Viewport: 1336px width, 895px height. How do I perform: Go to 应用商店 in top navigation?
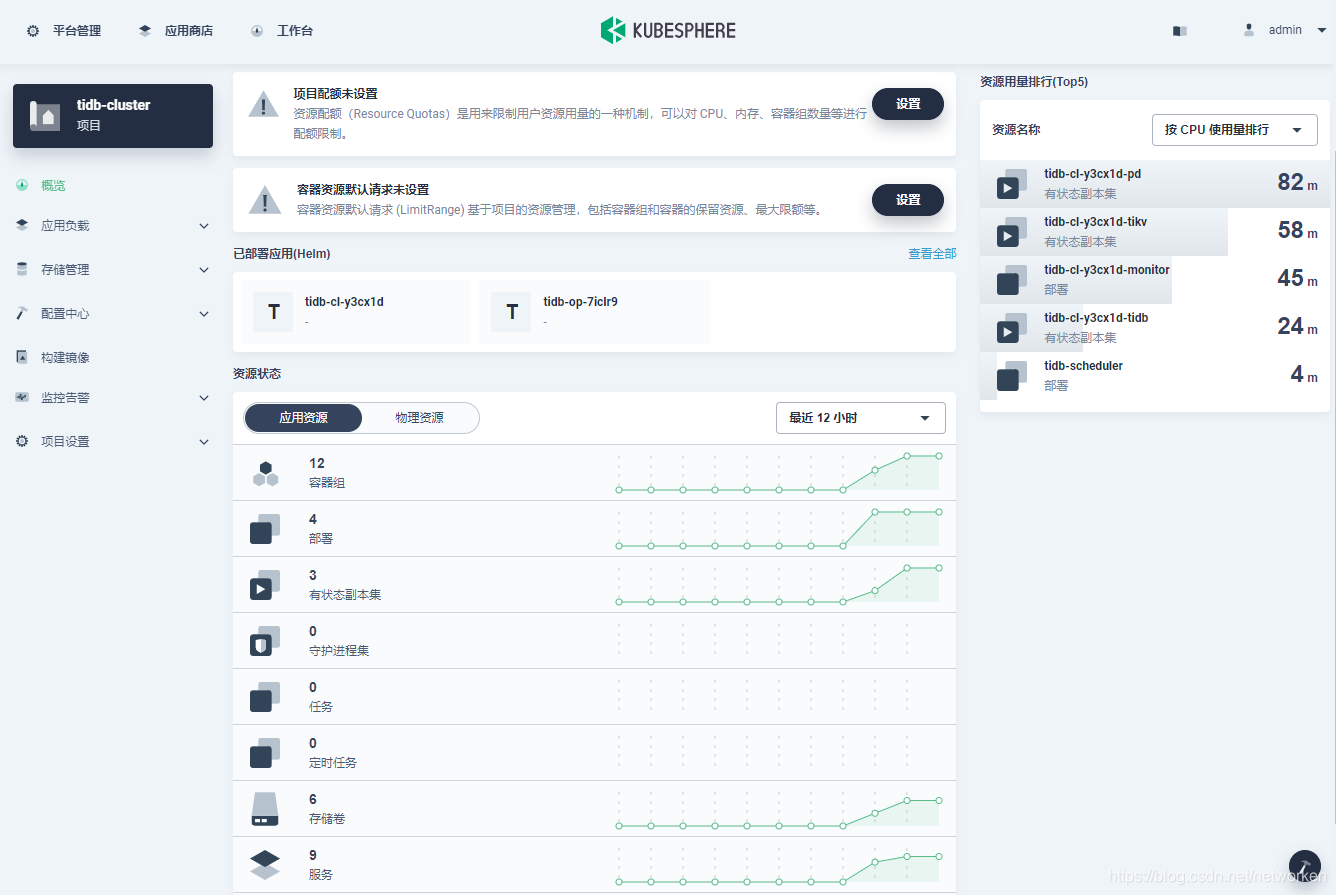[176, 31]
